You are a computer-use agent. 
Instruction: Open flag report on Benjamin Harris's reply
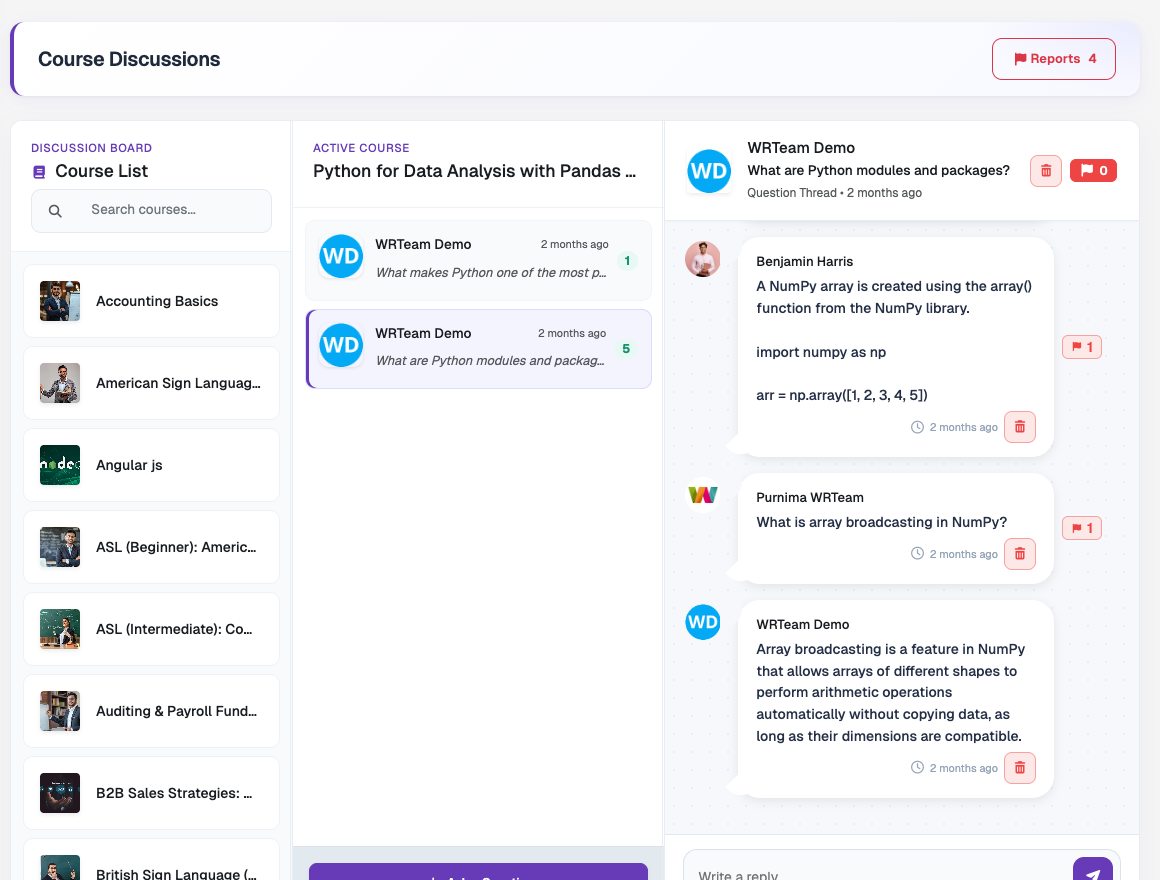(x=1082, y=347)
